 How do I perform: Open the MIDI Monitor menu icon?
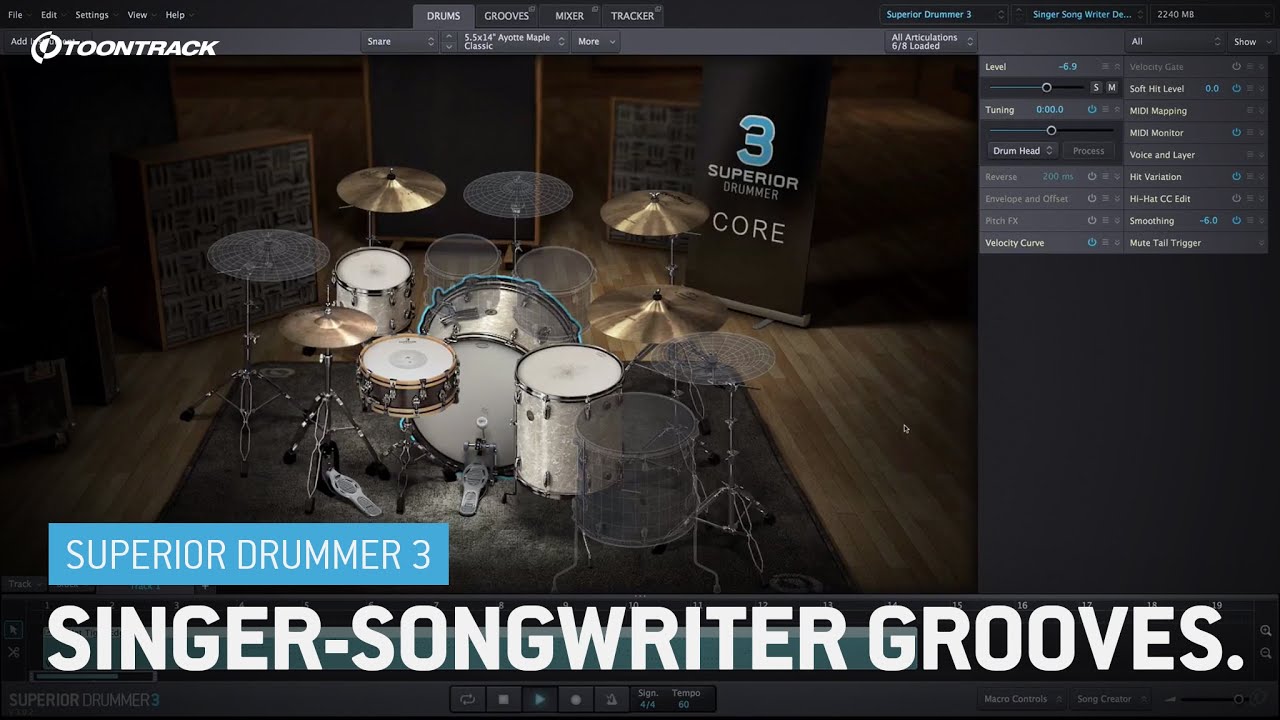point(1250,133)
